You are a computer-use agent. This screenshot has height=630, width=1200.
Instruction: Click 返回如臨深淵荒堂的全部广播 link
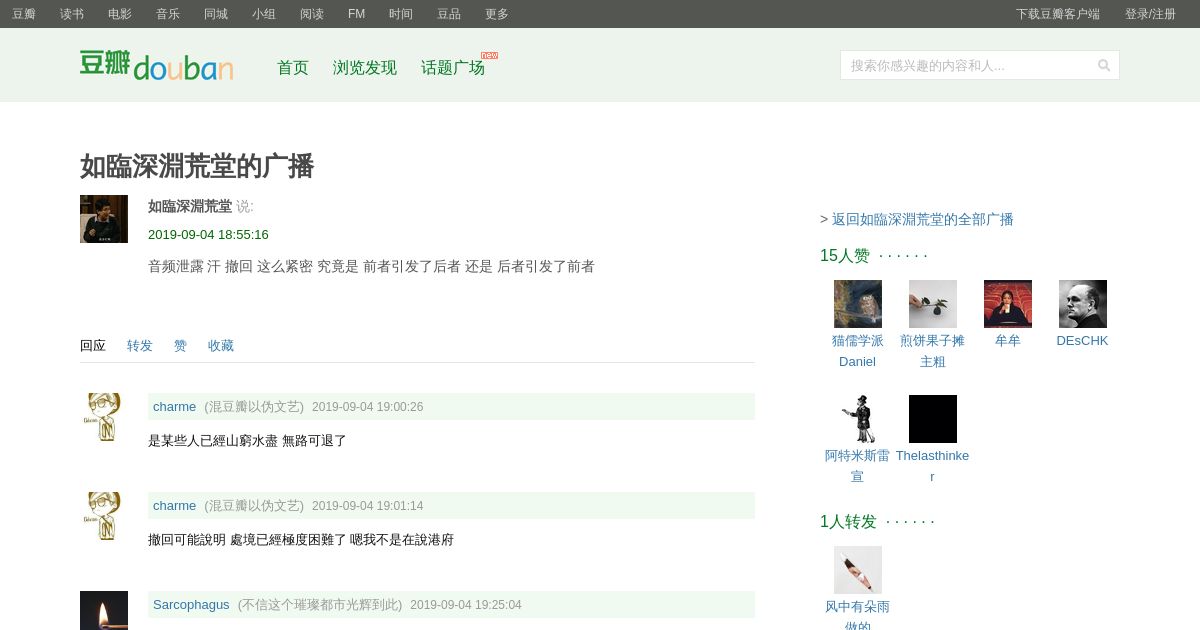923,219
